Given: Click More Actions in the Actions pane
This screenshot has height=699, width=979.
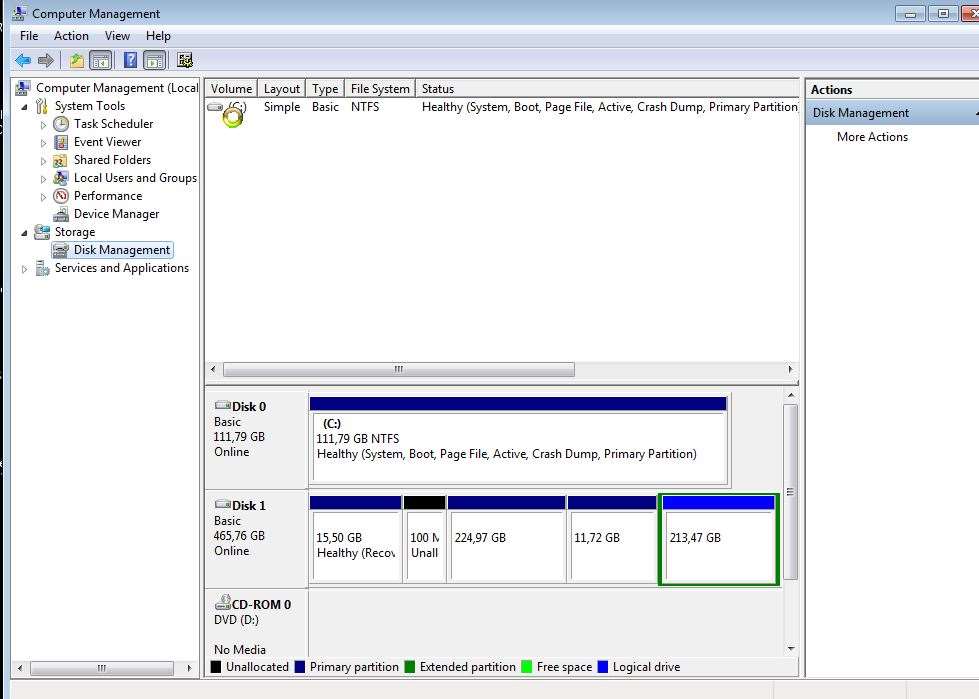Looking at the screenshot, I should click(872, 137).
